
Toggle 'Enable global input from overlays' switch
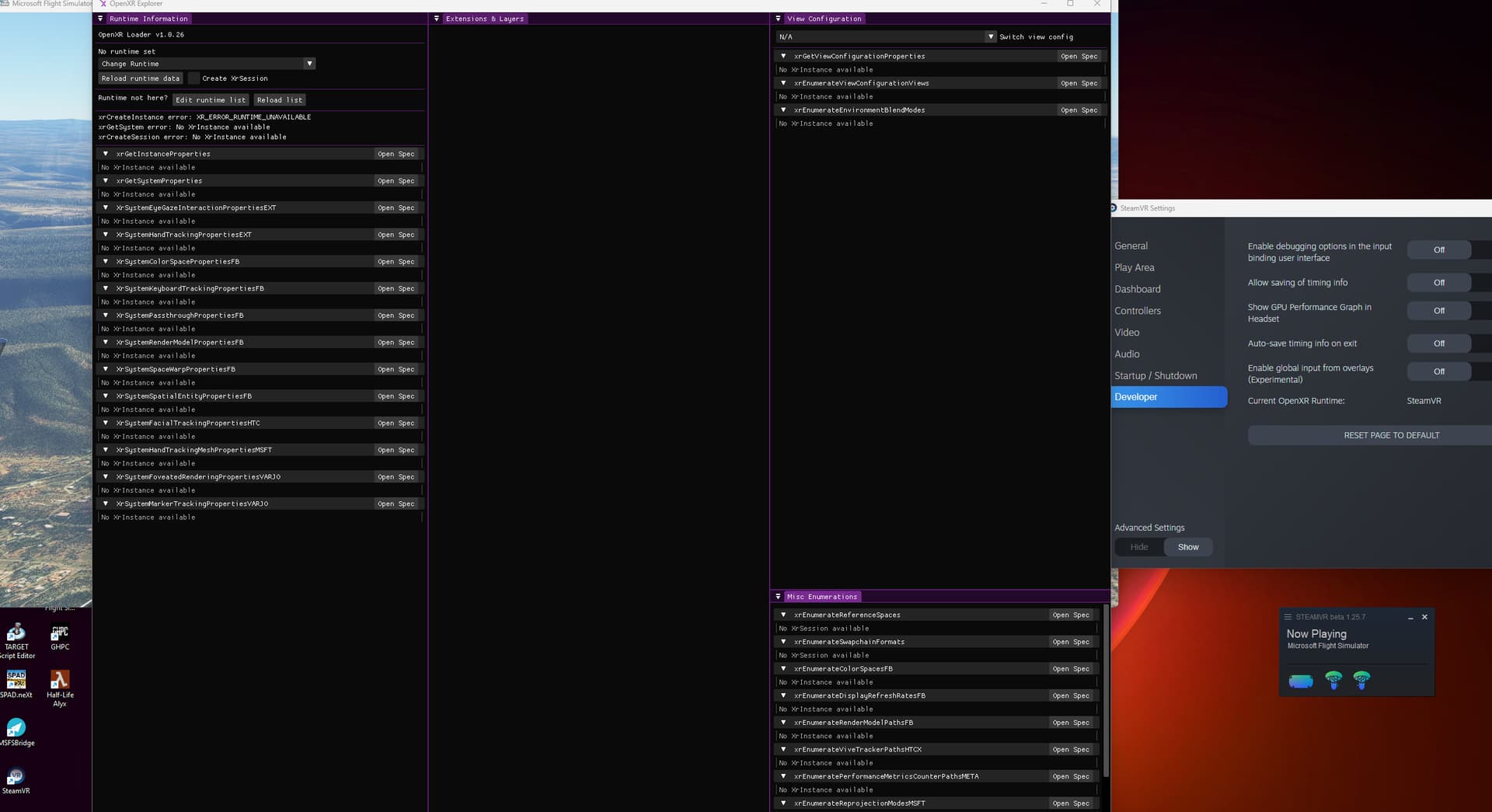pos(1439,371)
